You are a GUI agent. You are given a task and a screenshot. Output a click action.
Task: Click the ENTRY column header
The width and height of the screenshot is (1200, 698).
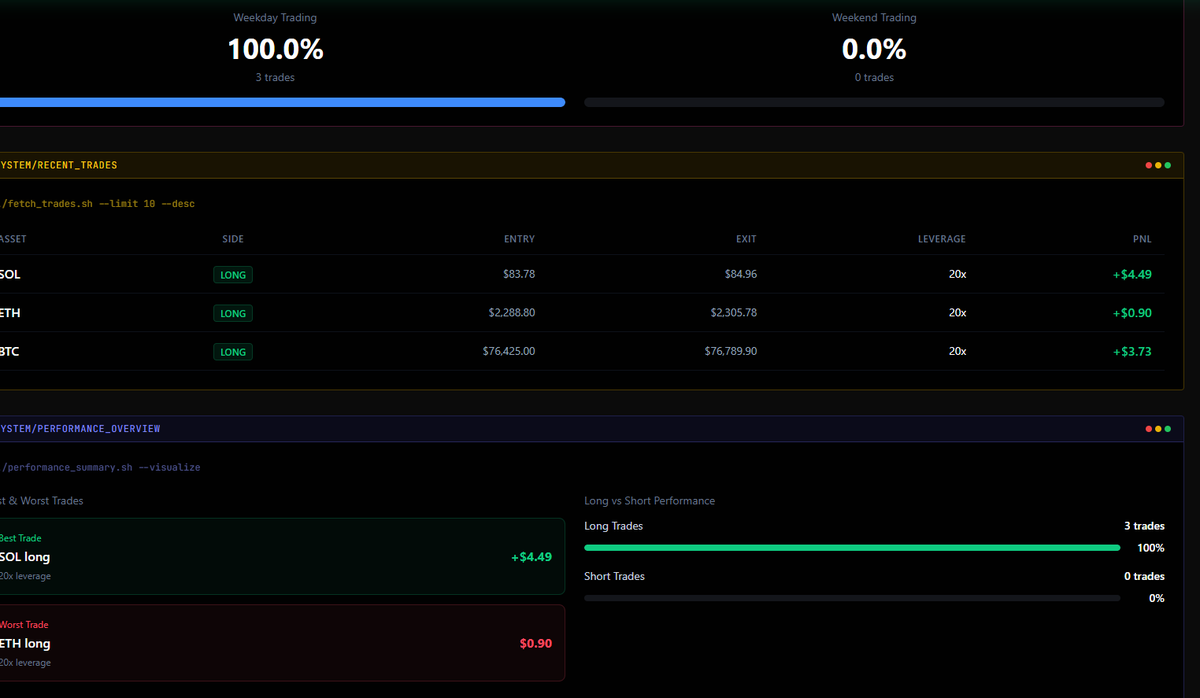(519, 239)
